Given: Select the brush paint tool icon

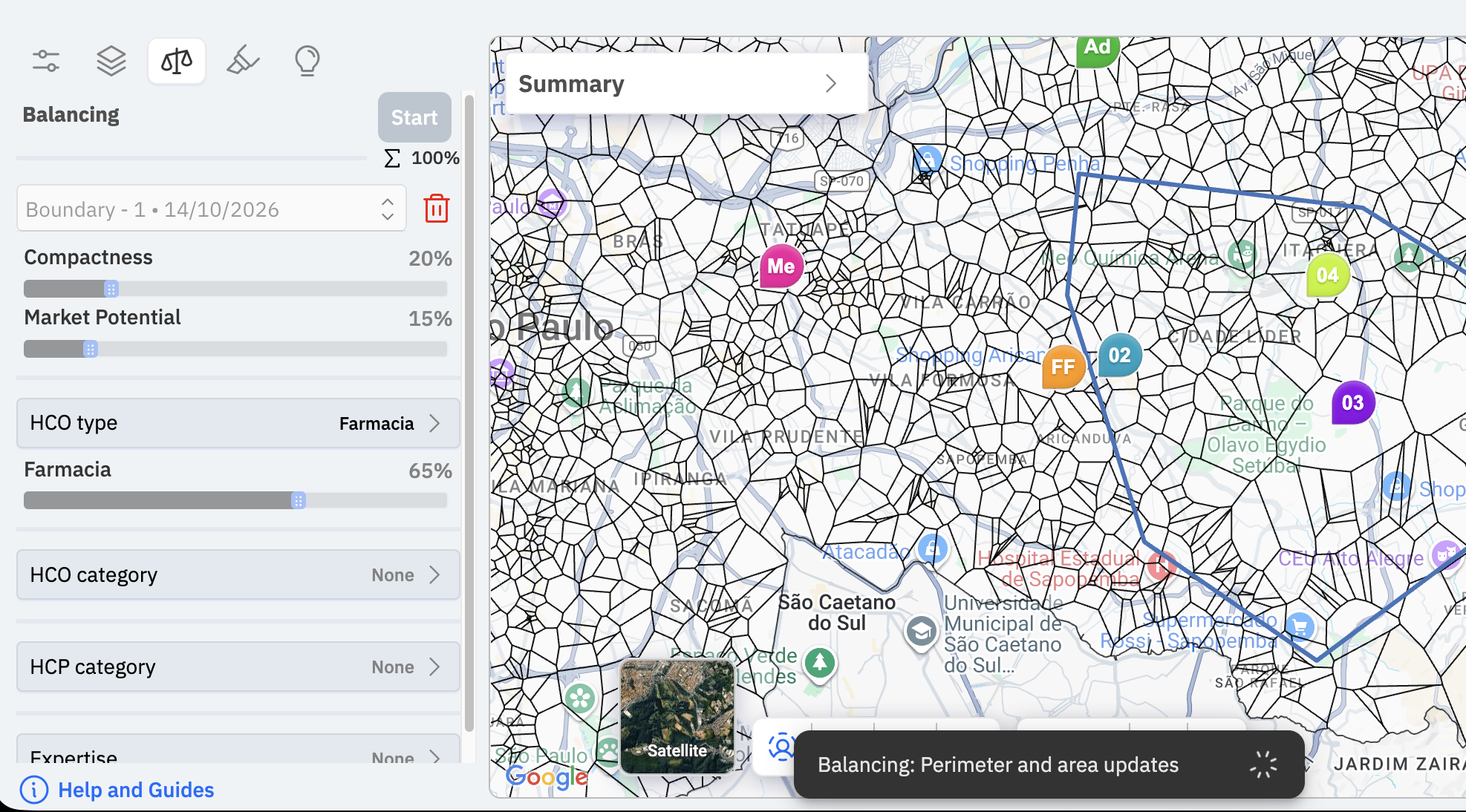Looking at the screenshot, I should click(x=243, y=60).
